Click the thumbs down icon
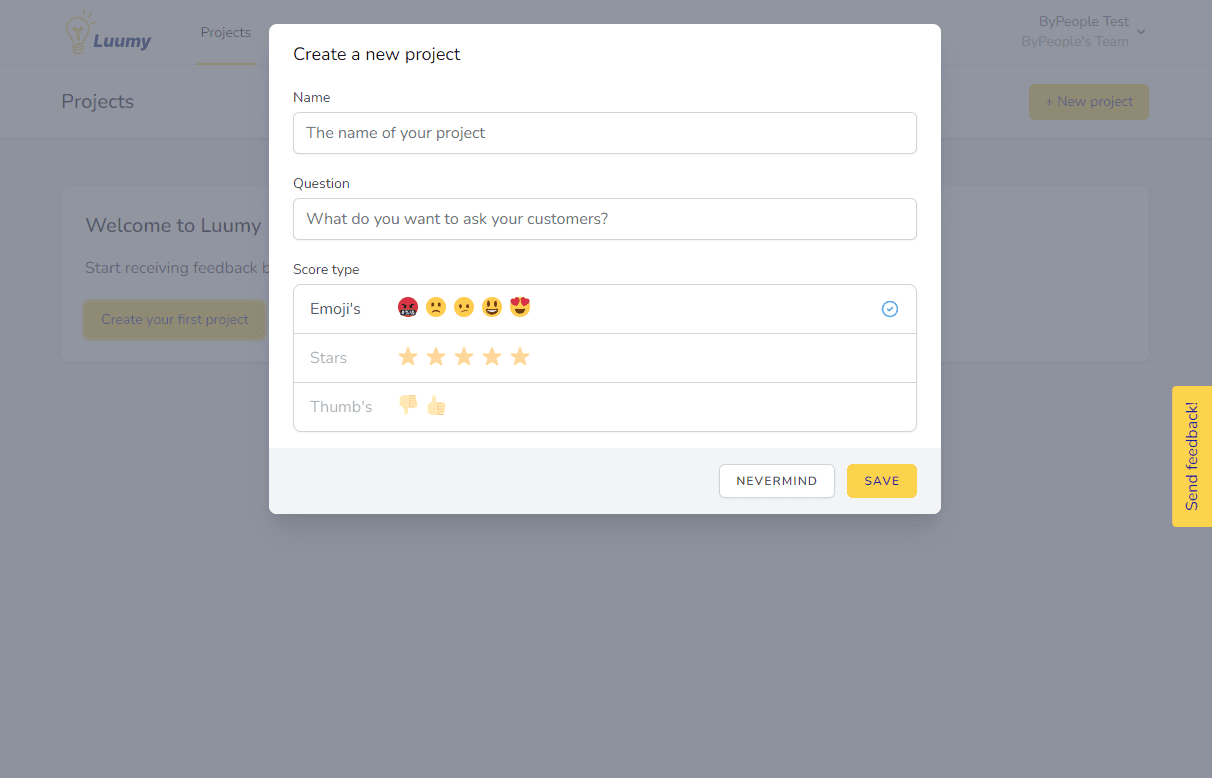Viewport: 1212px width, 778px height. [408, 405]
